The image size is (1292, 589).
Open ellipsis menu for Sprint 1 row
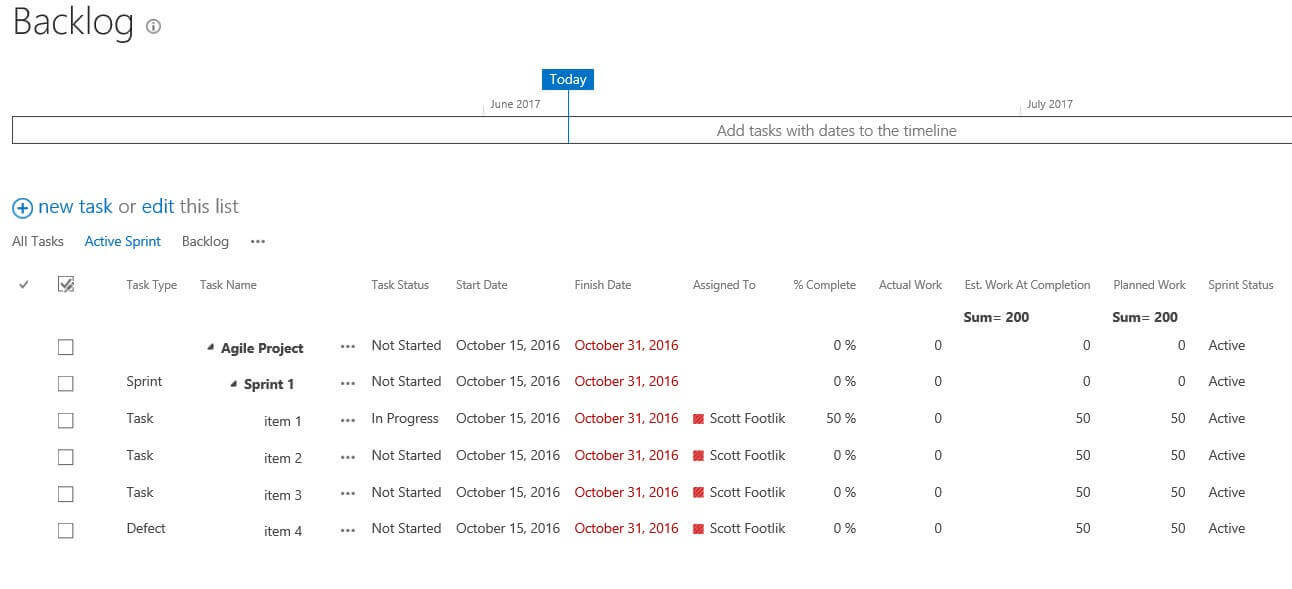348,383
